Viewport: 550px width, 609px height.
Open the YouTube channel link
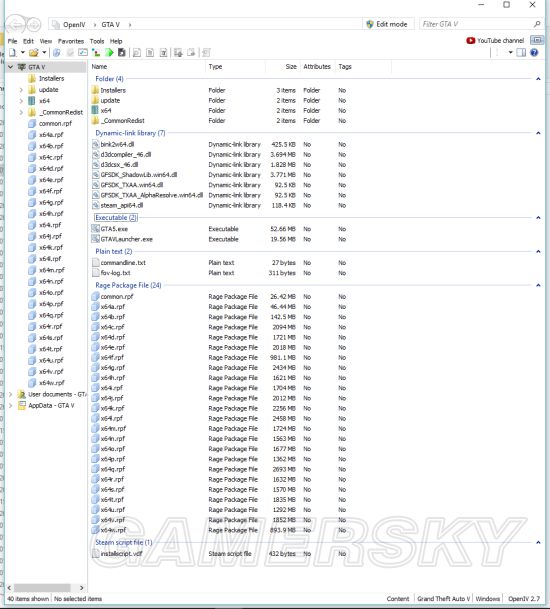point(495,40)
